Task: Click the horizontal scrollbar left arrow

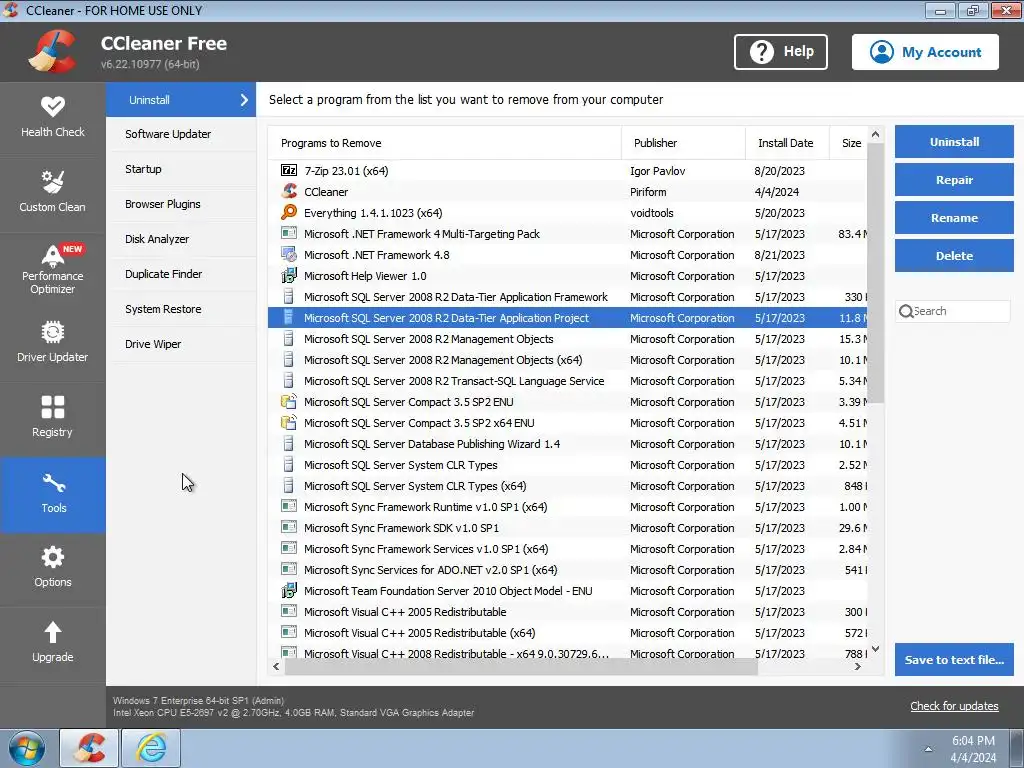Action: pyautogui.click(x=276, y=667)
